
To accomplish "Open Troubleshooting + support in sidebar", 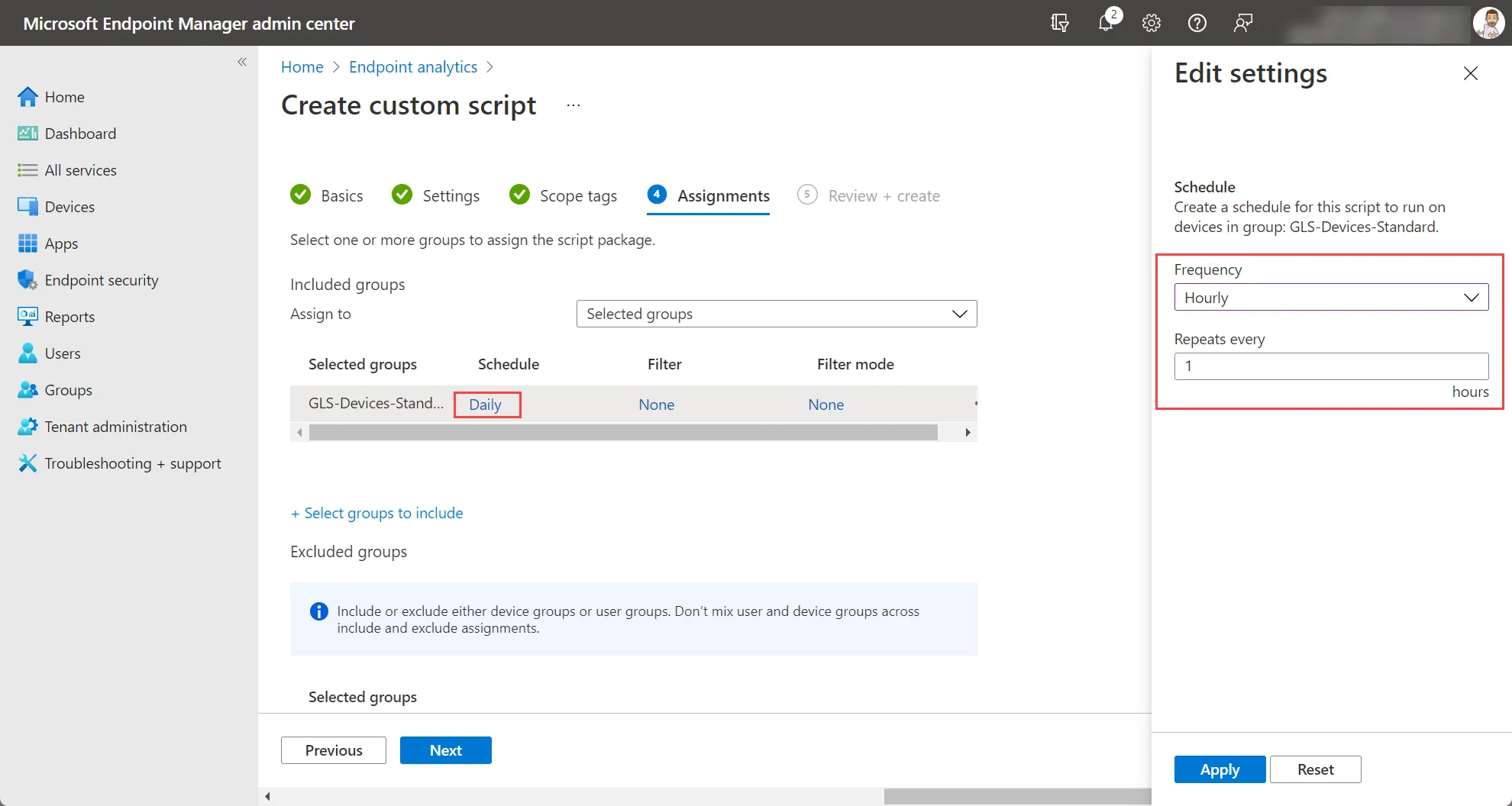I will [x=133, y=463].
